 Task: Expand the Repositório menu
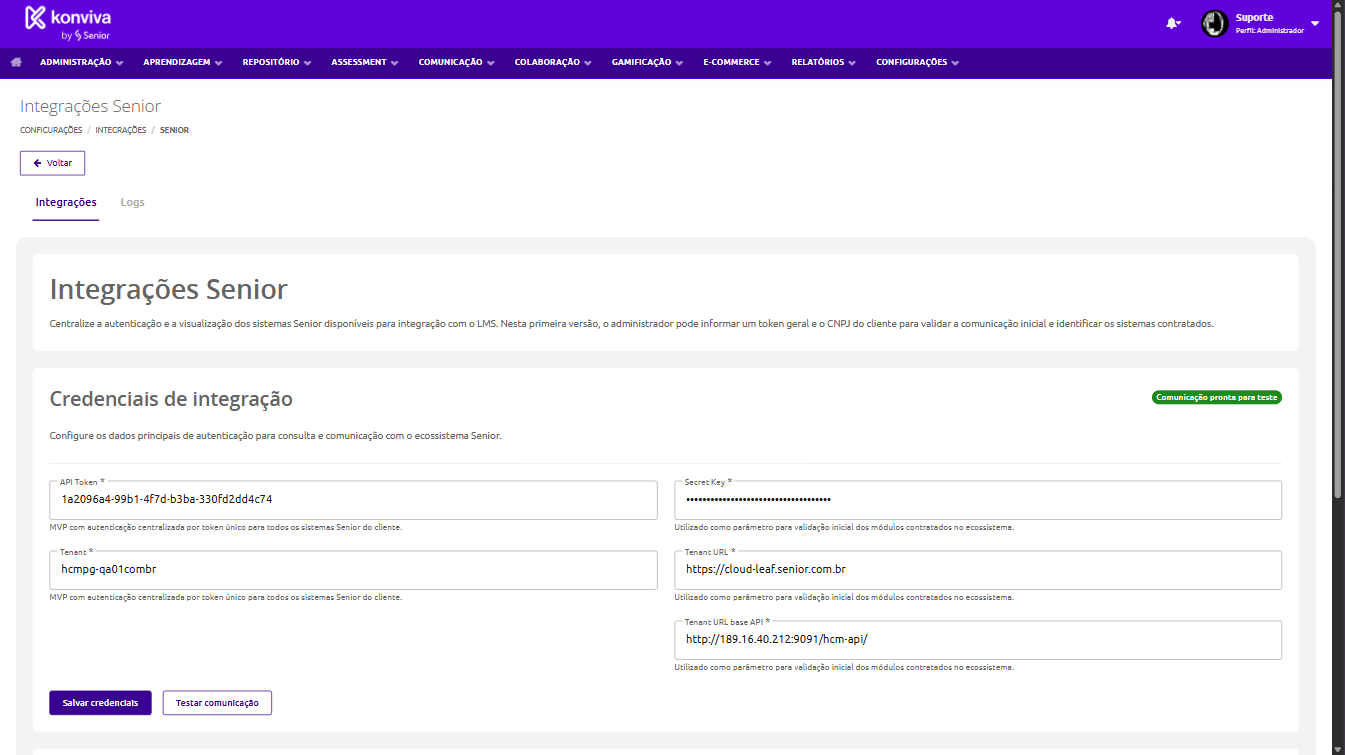pos(277,62)
